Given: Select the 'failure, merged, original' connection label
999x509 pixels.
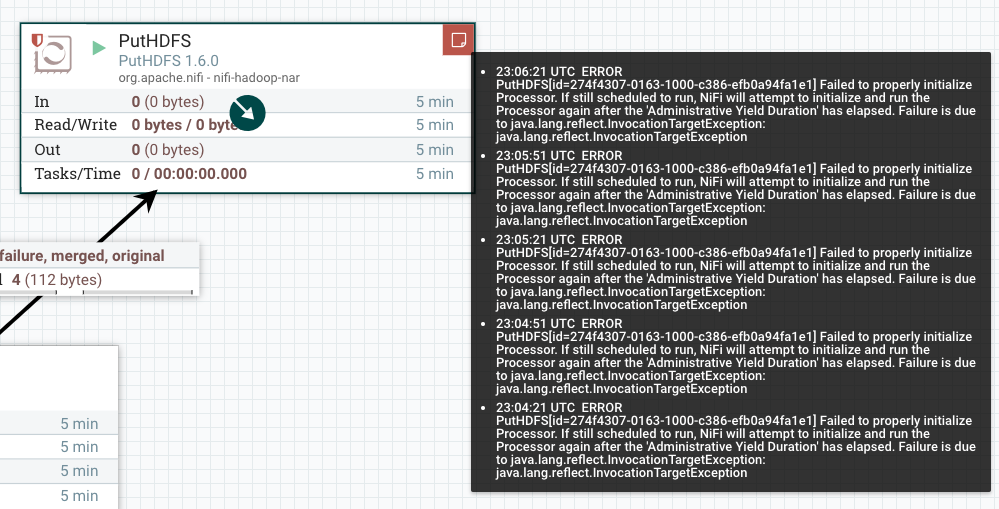Looking at the screenshot, I should [82, 256].
